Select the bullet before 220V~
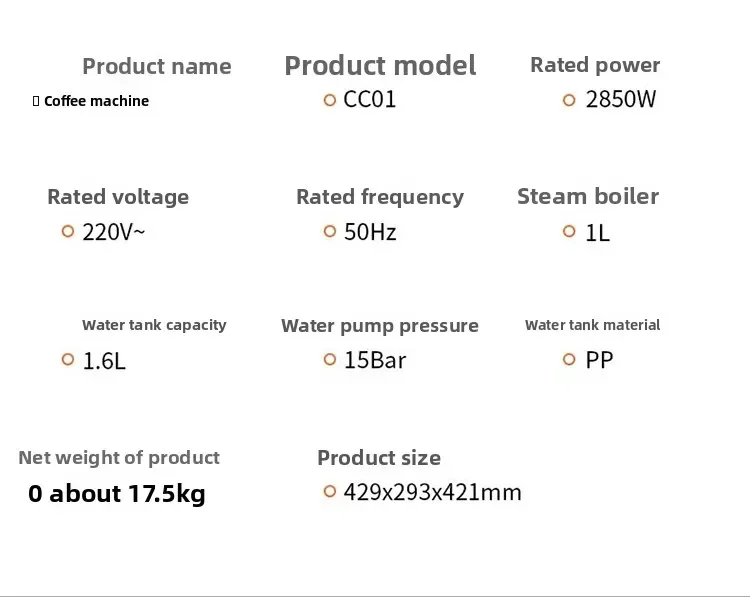This screenshot has height=597, width=750. 68,231
